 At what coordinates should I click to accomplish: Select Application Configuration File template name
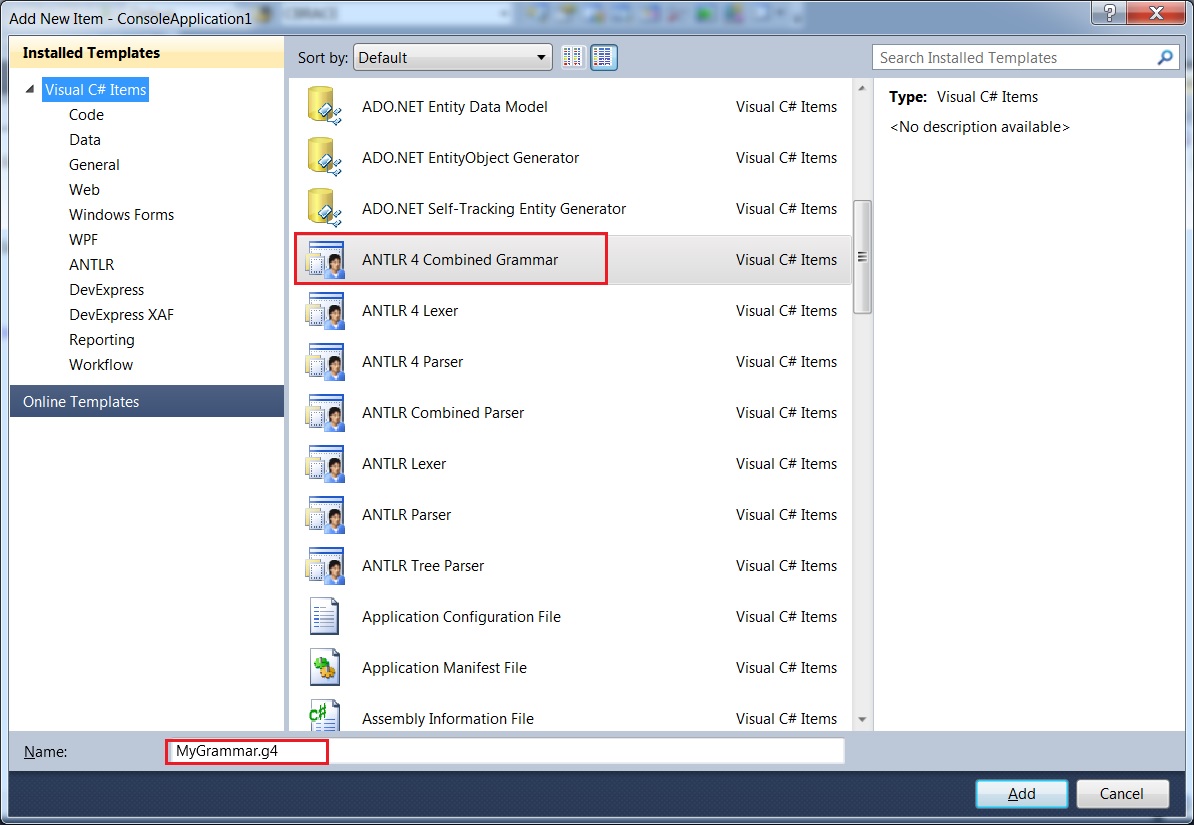pyautogui.click(x=461, y=617)
